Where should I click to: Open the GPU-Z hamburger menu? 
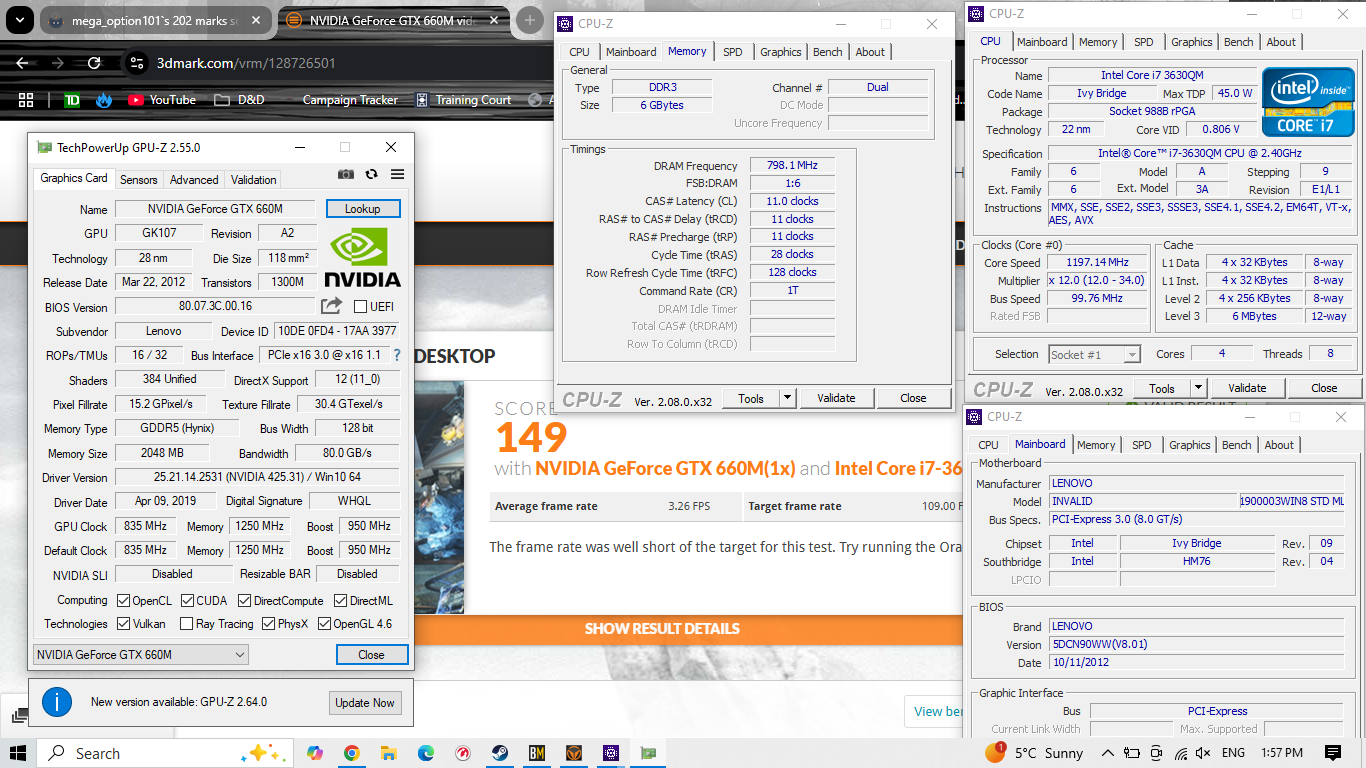click(397, 174)
